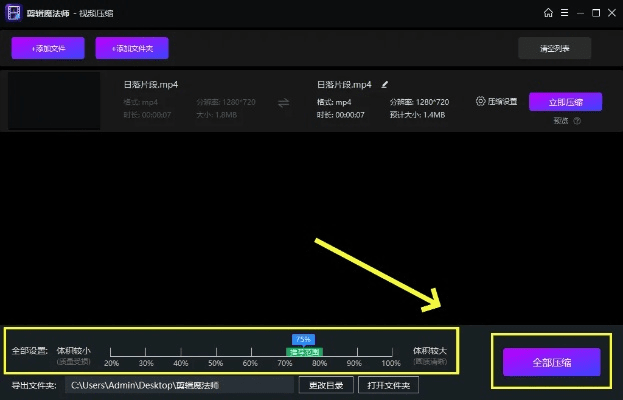
Task: Minimize the application window
Action: [x=580, y=13]
